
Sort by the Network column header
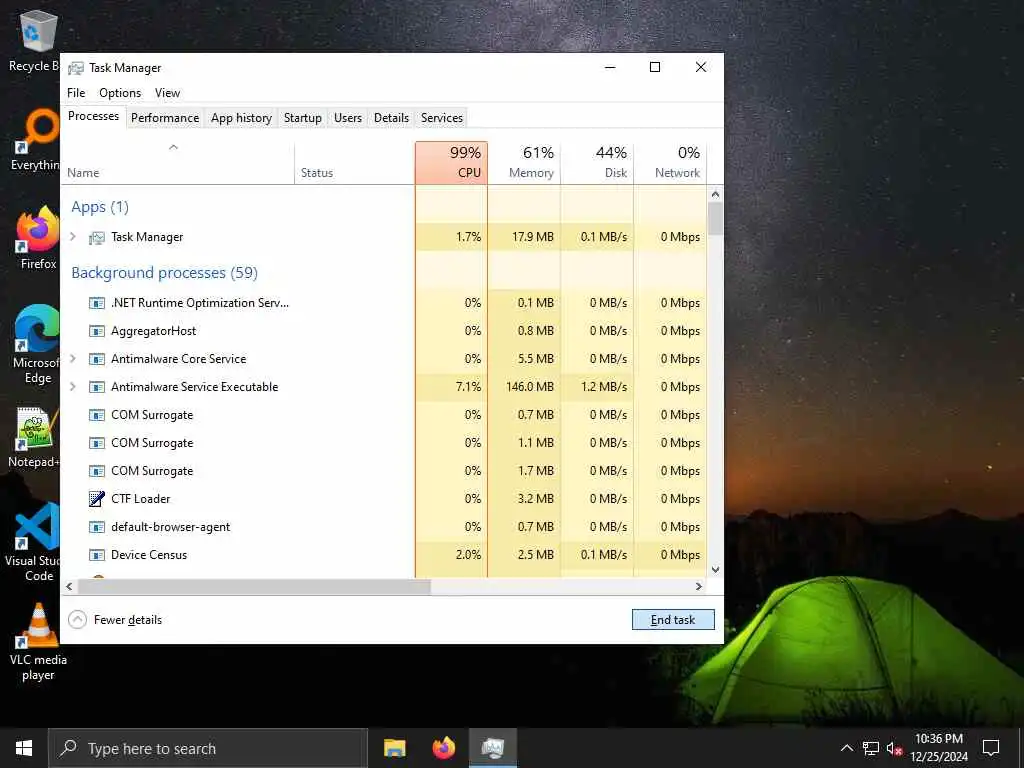click(671, 163)
